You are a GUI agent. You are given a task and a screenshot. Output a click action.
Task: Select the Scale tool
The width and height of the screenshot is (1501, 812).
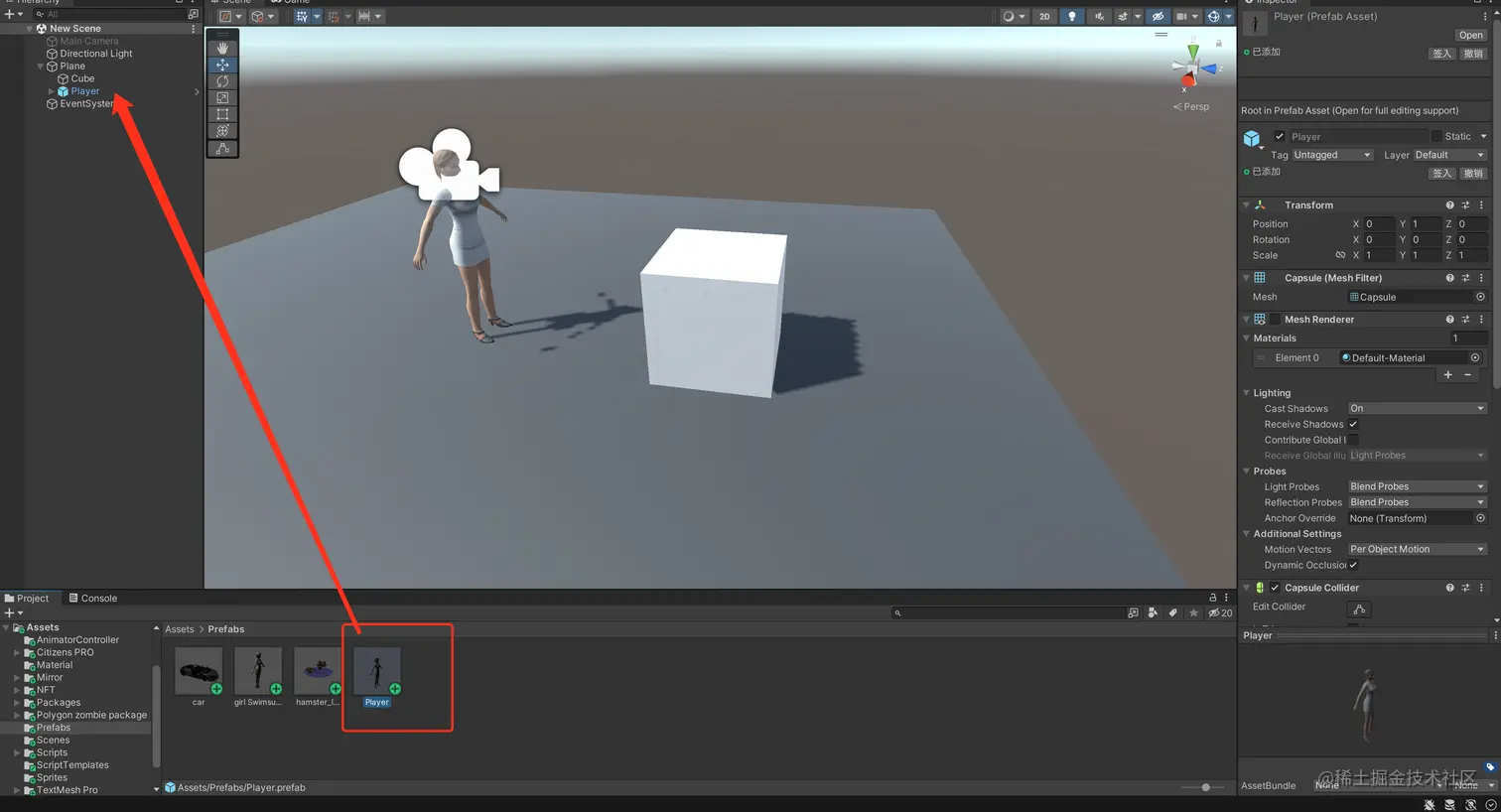coord(222,98)
